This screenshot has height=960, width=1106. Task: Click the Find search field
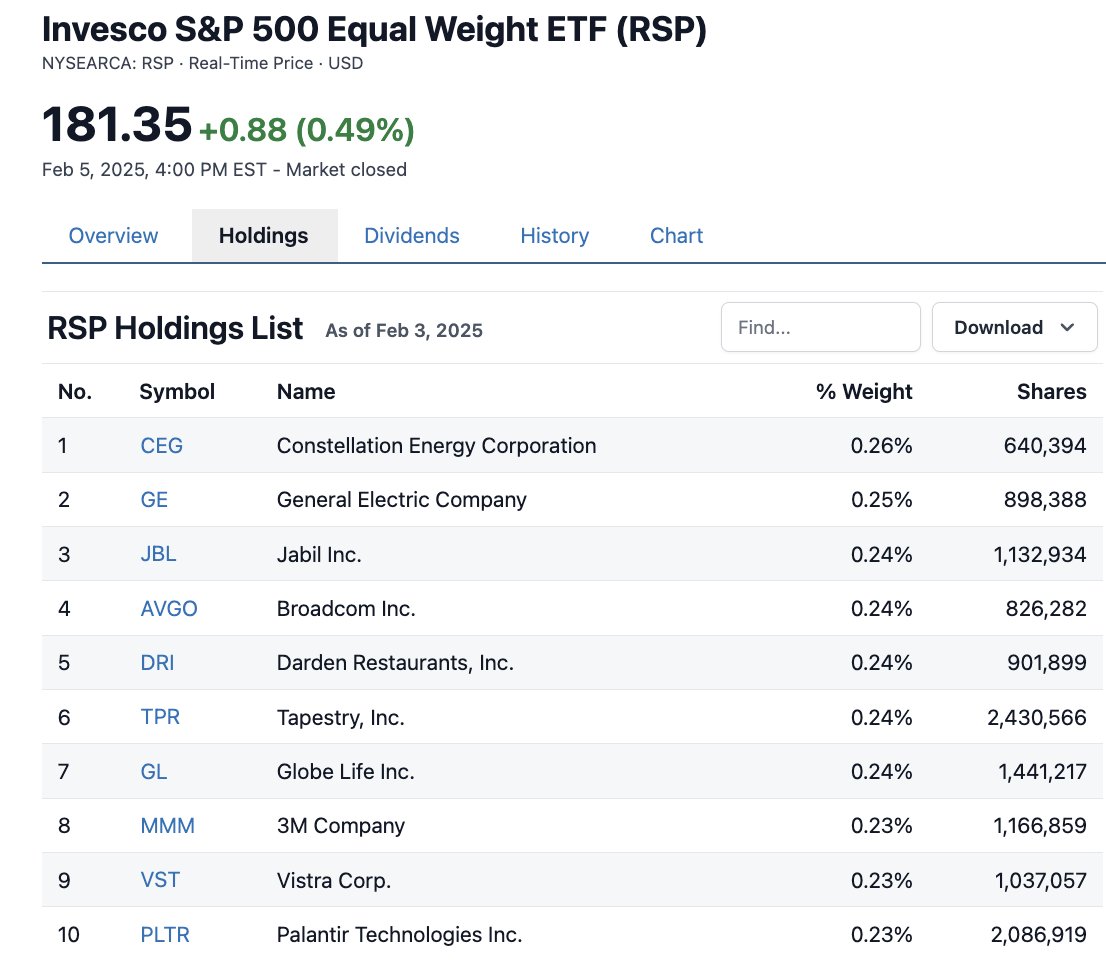point(820,327)
